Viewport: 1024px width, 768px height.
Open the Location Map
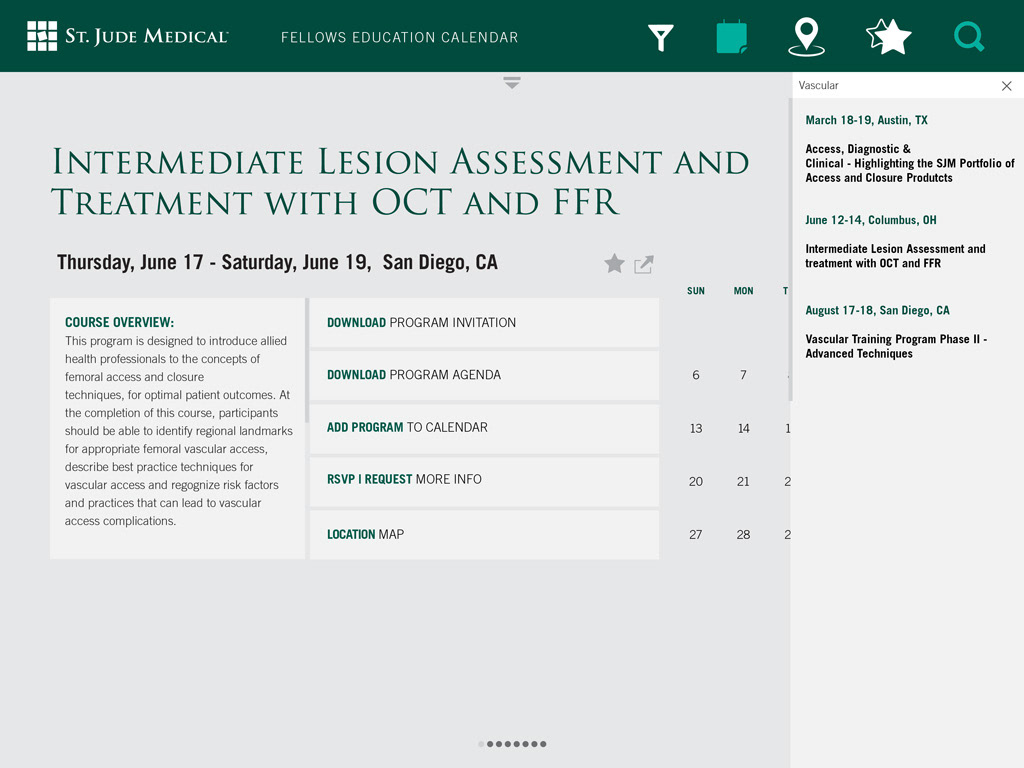(x=484, y=534)
